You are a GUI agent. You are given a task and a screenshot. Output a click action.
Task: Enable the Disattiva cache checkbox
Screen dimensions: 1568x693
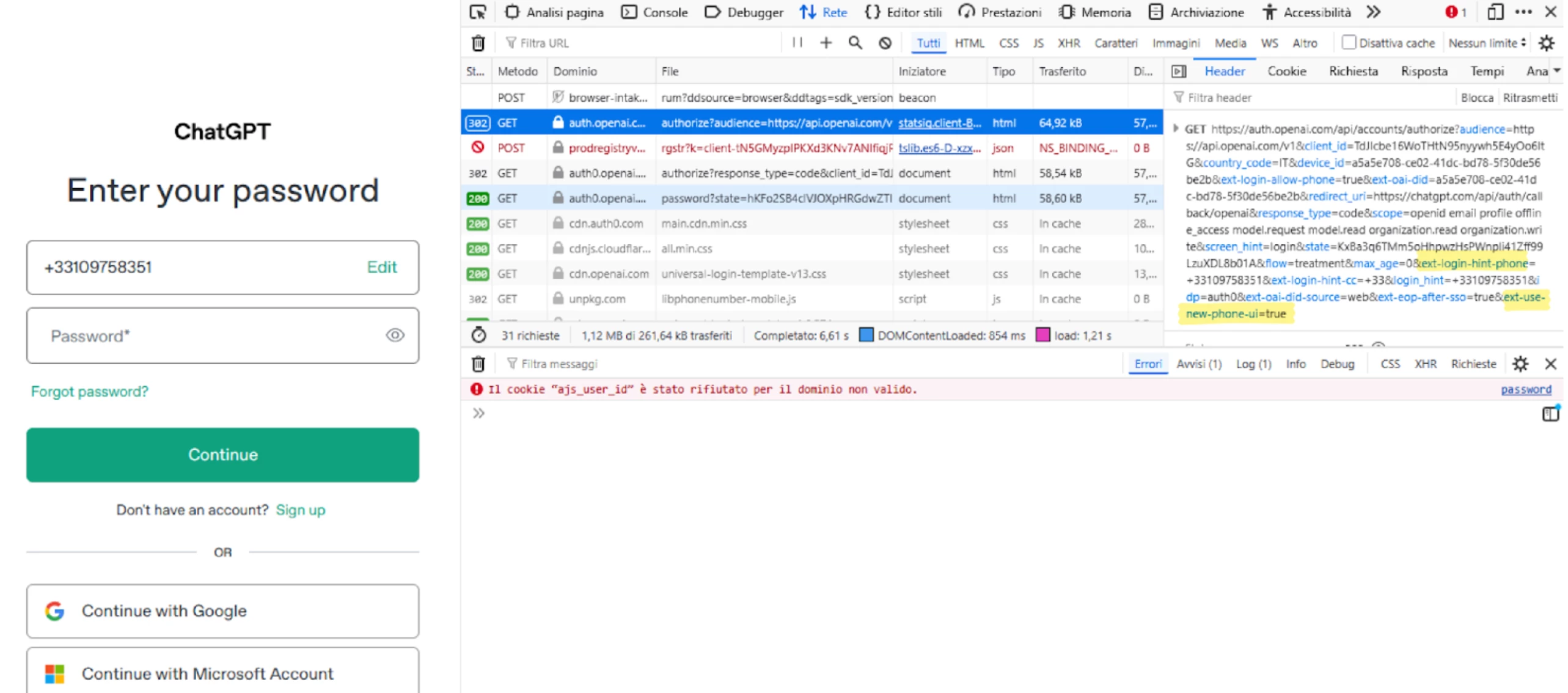coord(1347,43)
